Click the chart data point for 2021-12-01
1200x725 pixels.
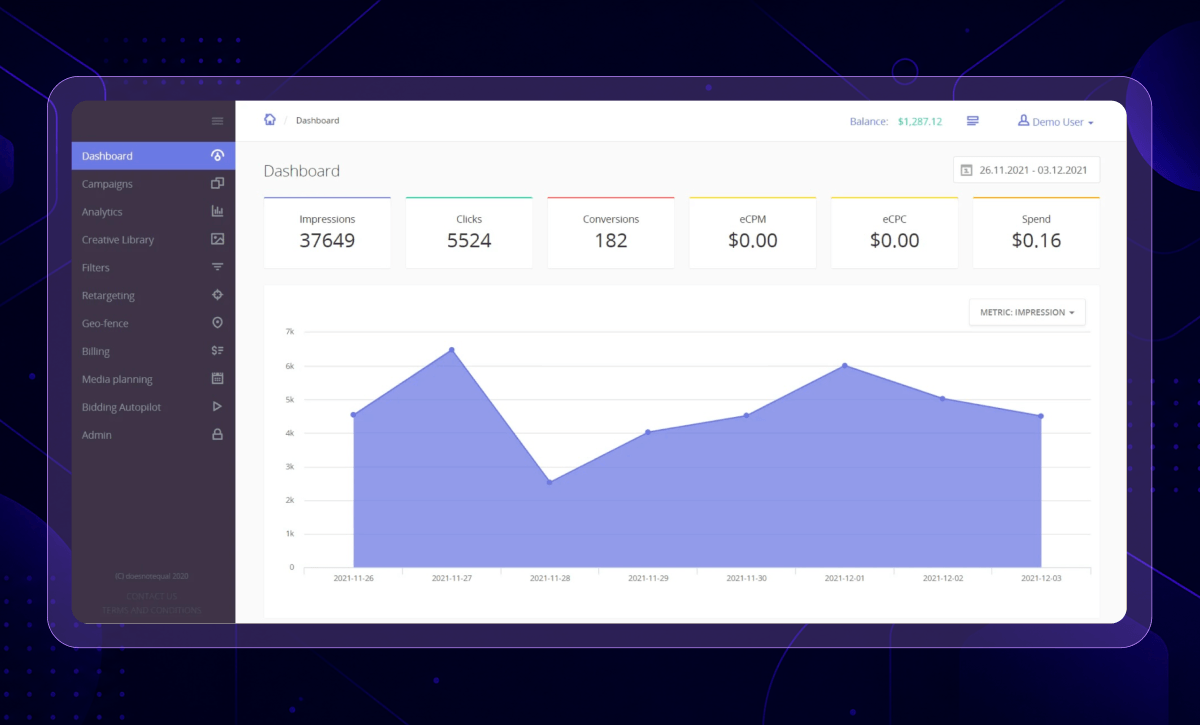(845, 366)
